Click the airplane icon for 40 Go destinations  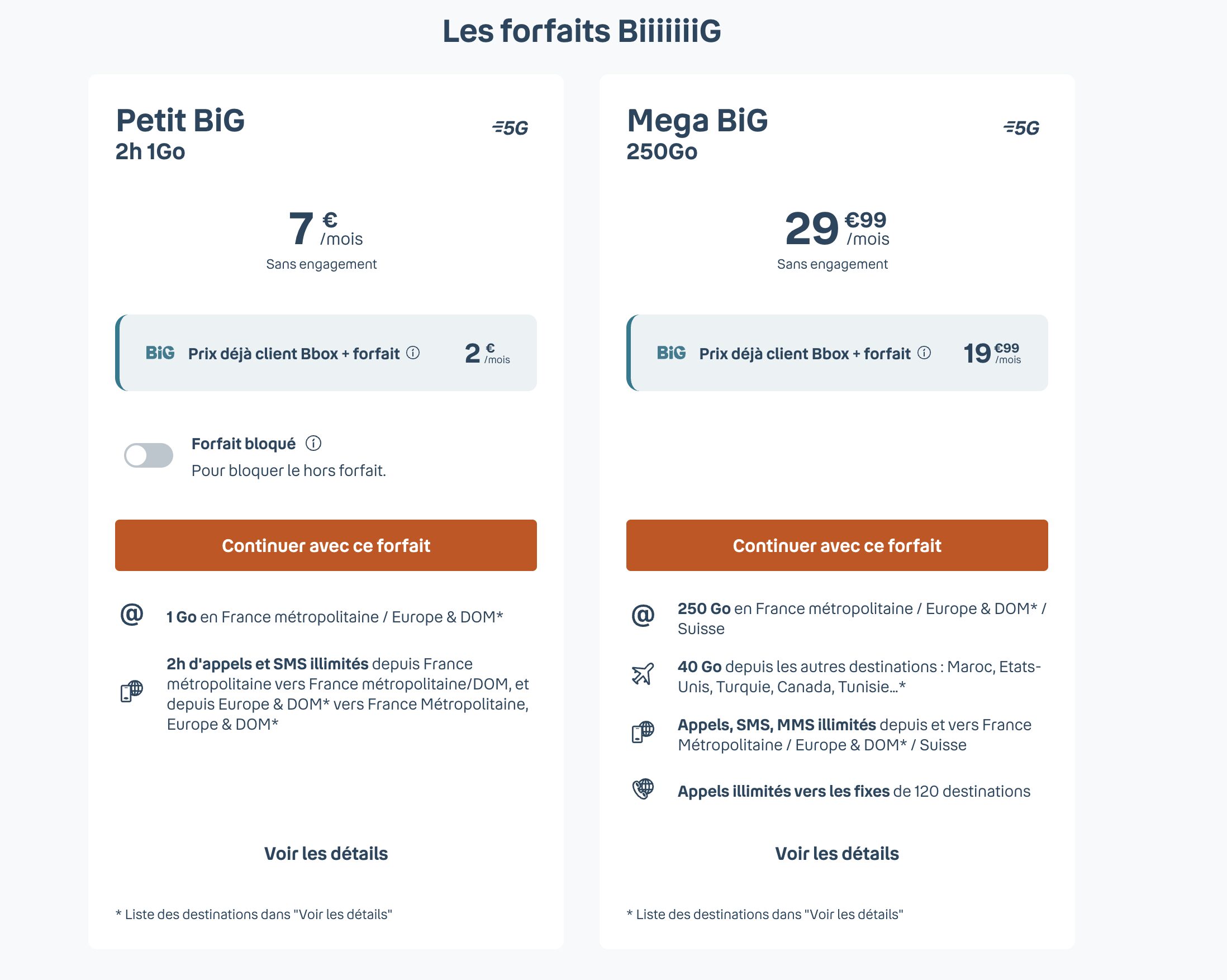pyautogui.click(x=643, y=674)
